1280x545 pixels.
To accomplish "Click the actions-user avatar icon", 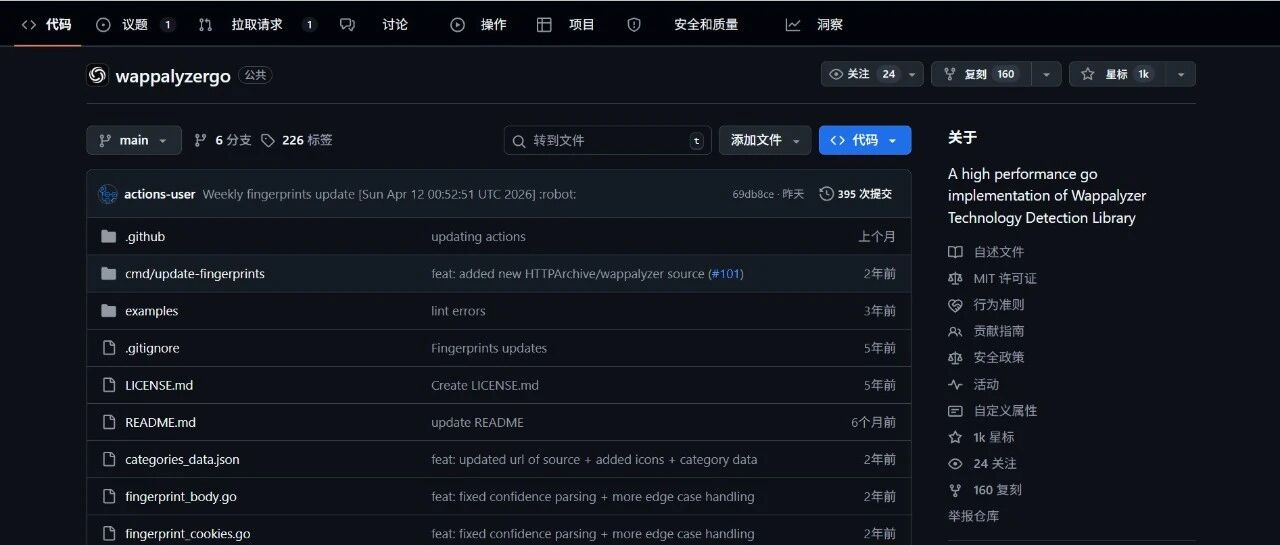I will tap(108, 194).
